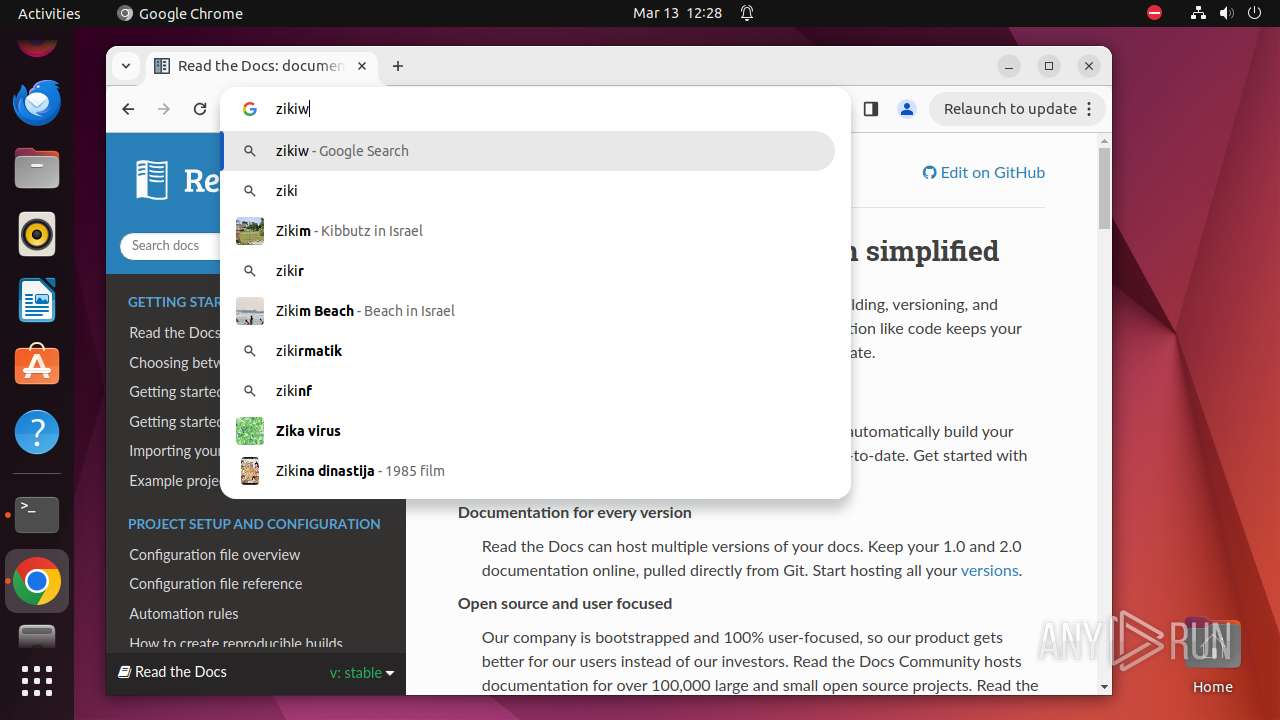Image resolution: width=1280 pixels, height=720 pixels.
Task: Open the Relaunch to update menu
Action: [1089, 109]
